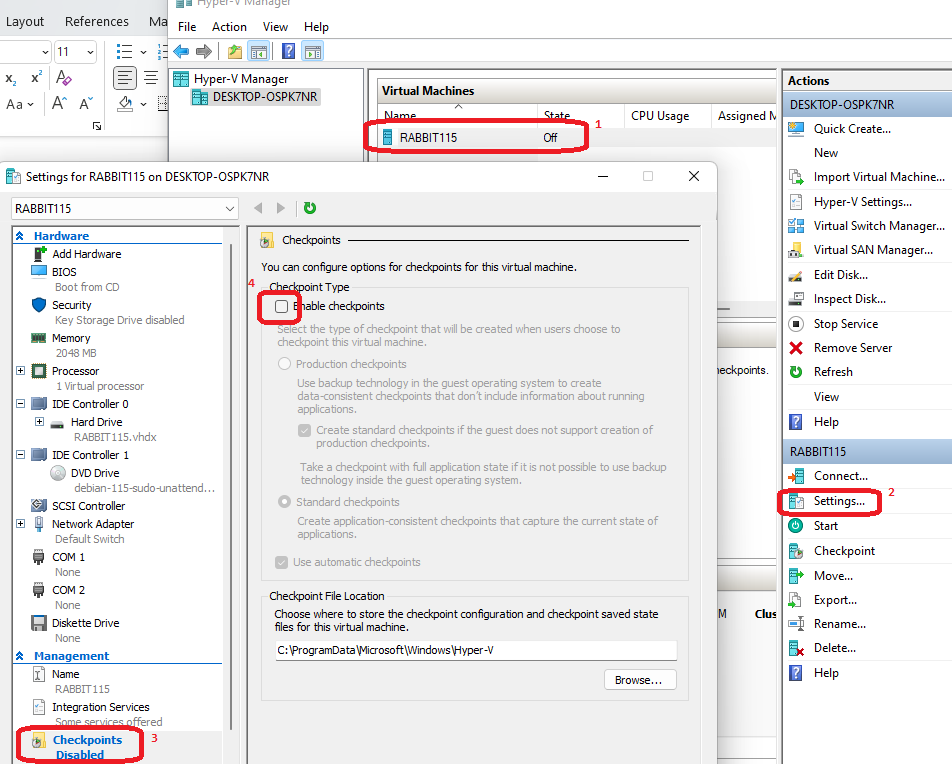Click the green refresh icon in Settings window
The width and height of the screenshot is (952, 764).
[310, 208]
